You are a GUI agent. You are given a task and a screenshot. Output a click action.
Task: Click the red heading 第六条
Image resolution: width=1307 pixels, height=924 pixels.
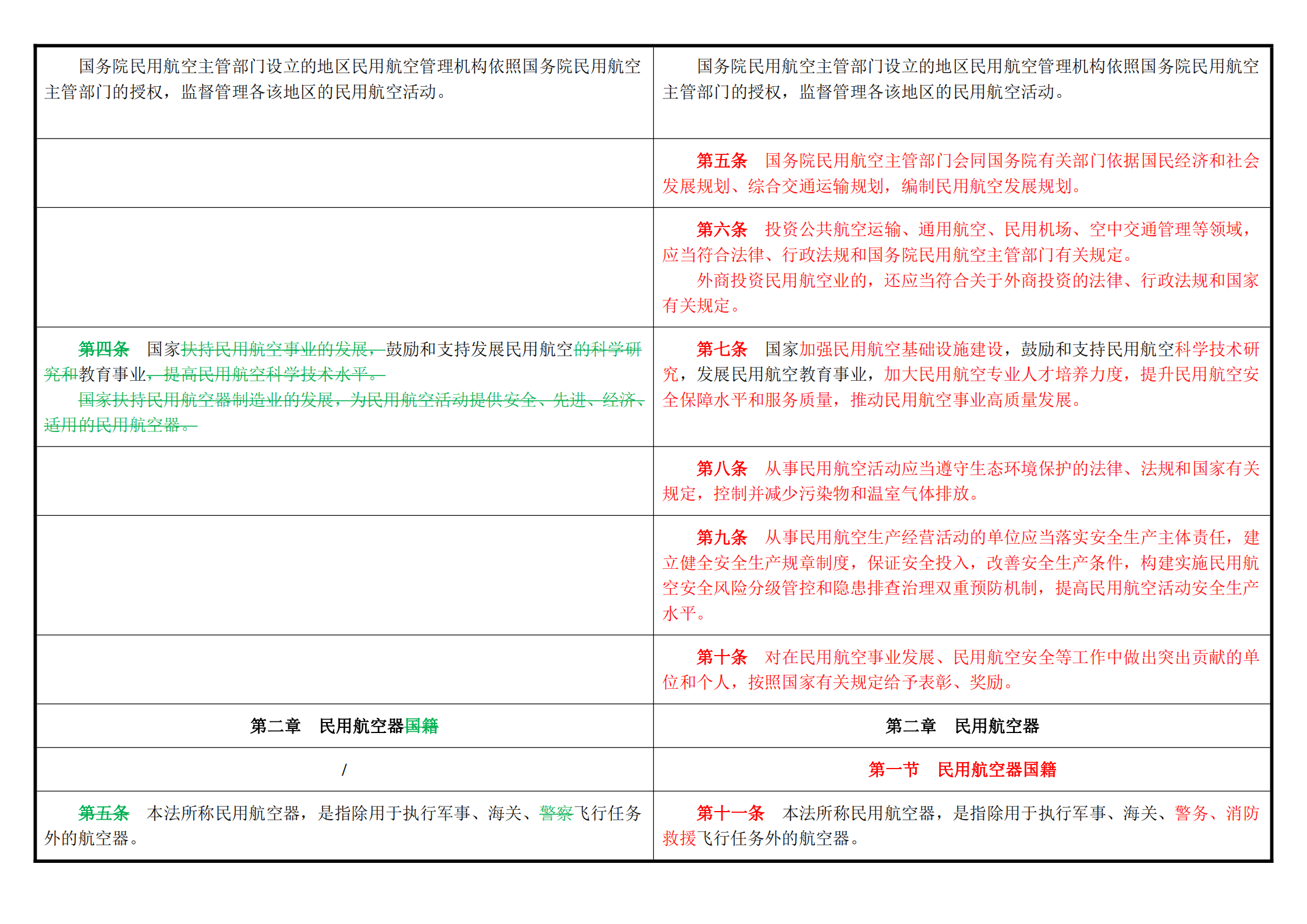tap(721, 229)
